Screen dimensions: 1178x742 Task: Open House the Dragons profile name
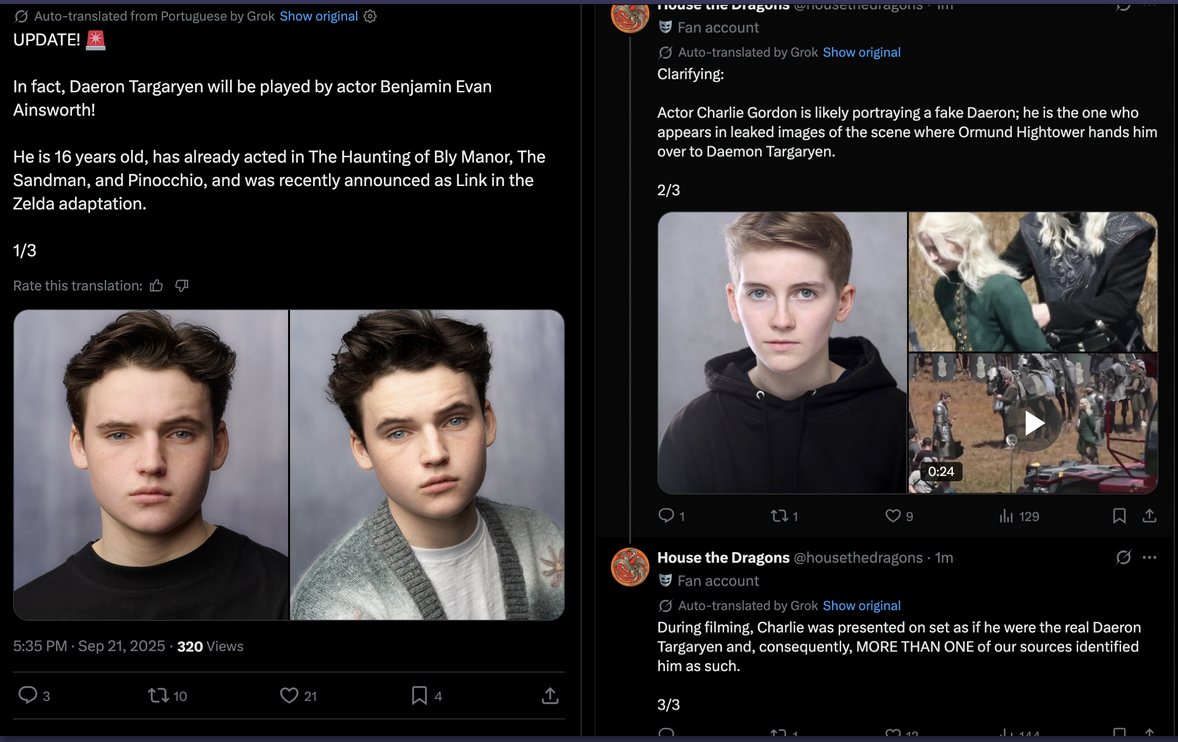point(723,557)
